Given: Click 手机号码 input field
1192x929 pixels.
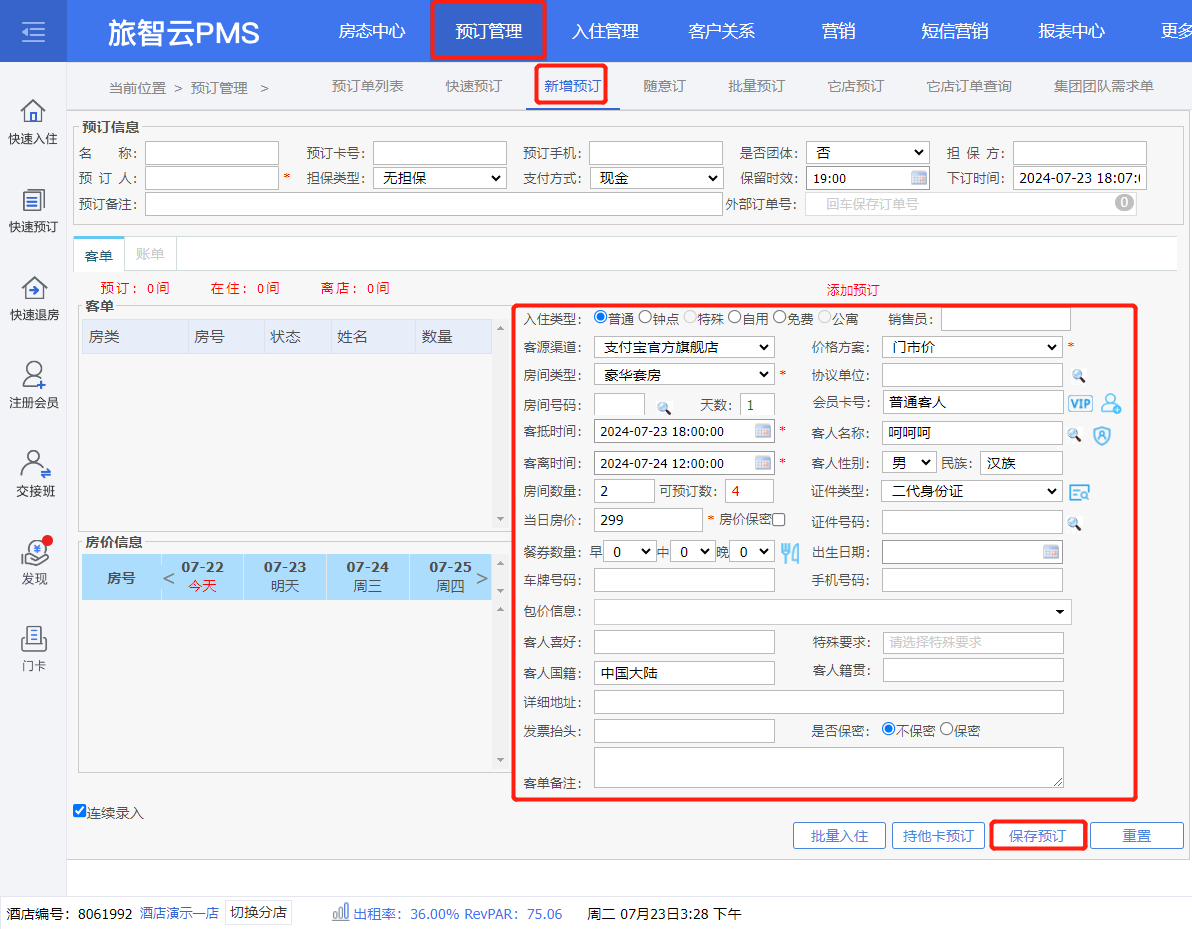Looking at the screenshot, I should tap(972, 580).
